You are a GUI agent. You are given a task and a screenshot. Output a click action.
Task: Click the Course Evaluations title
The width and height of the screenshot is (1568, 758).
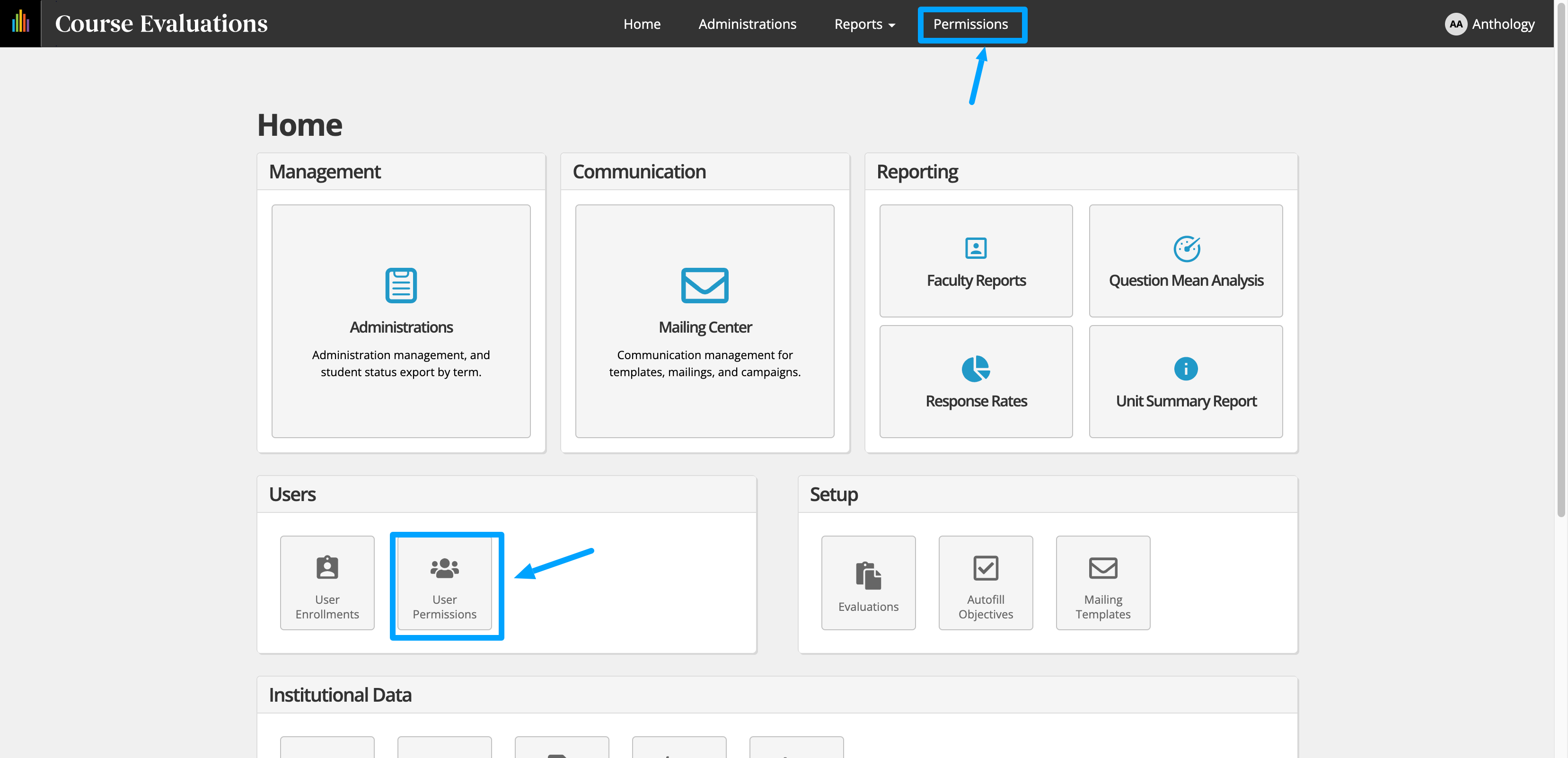click(x=161, y=23)
